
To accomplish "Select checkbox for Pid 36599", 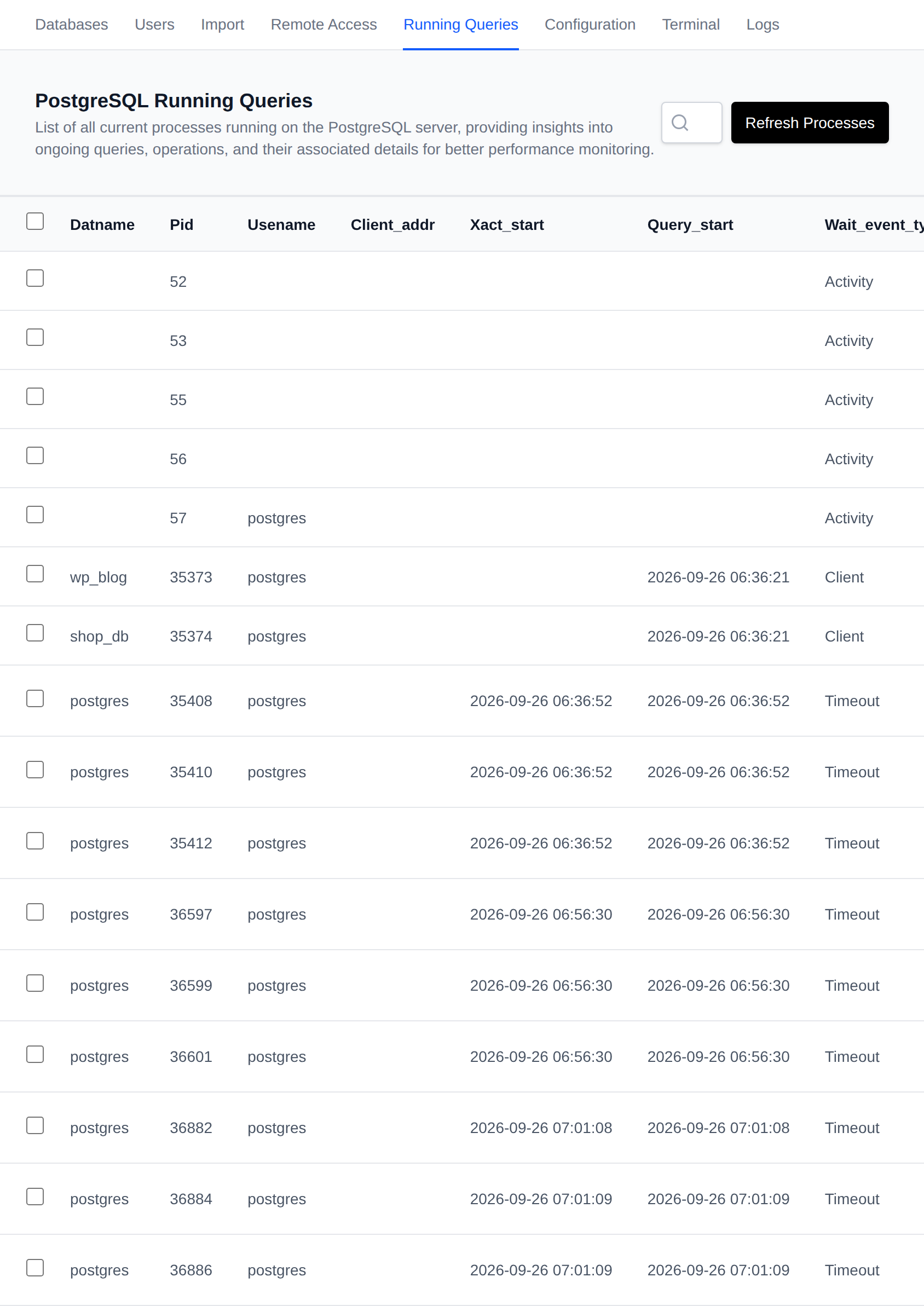I will [x=35, y=983].
